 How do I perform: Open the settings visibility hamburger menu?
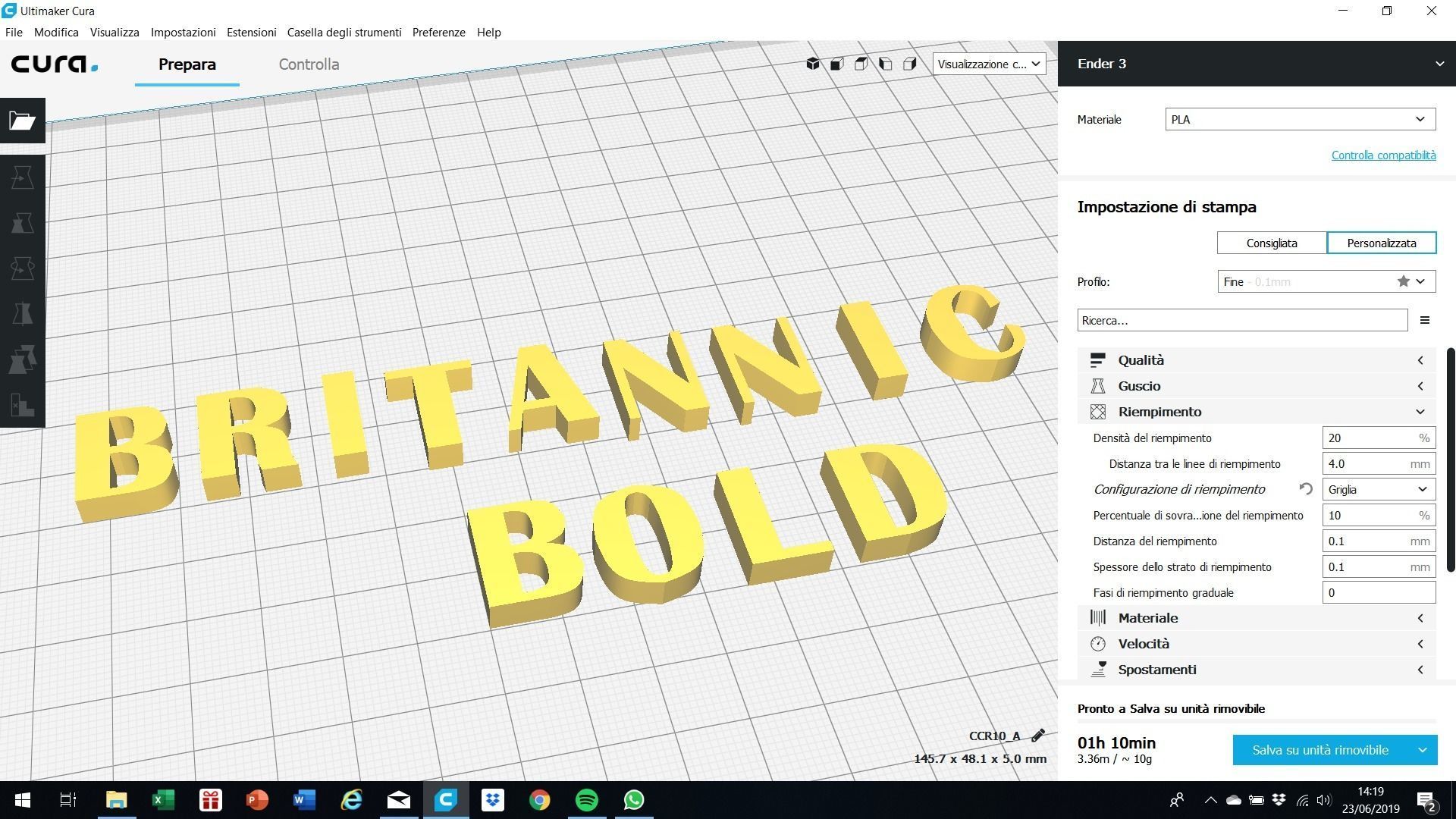pyautogui.click(x=1425, y=320)
